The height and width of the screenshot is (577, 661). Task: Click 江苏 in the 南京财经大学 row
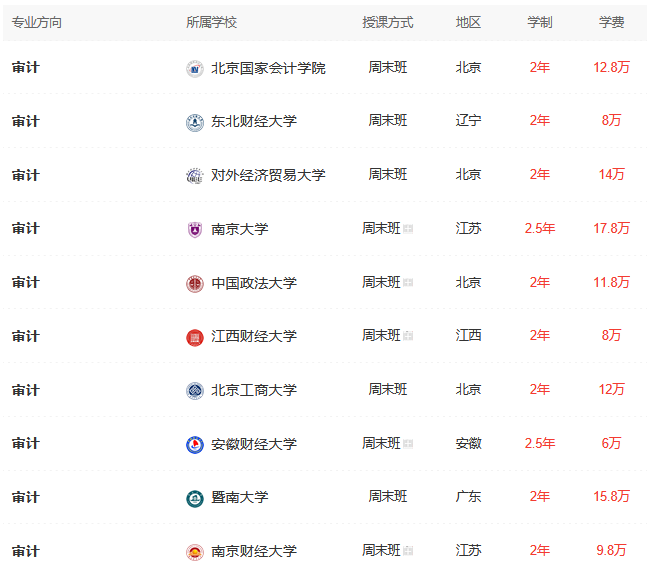(468, 551)
